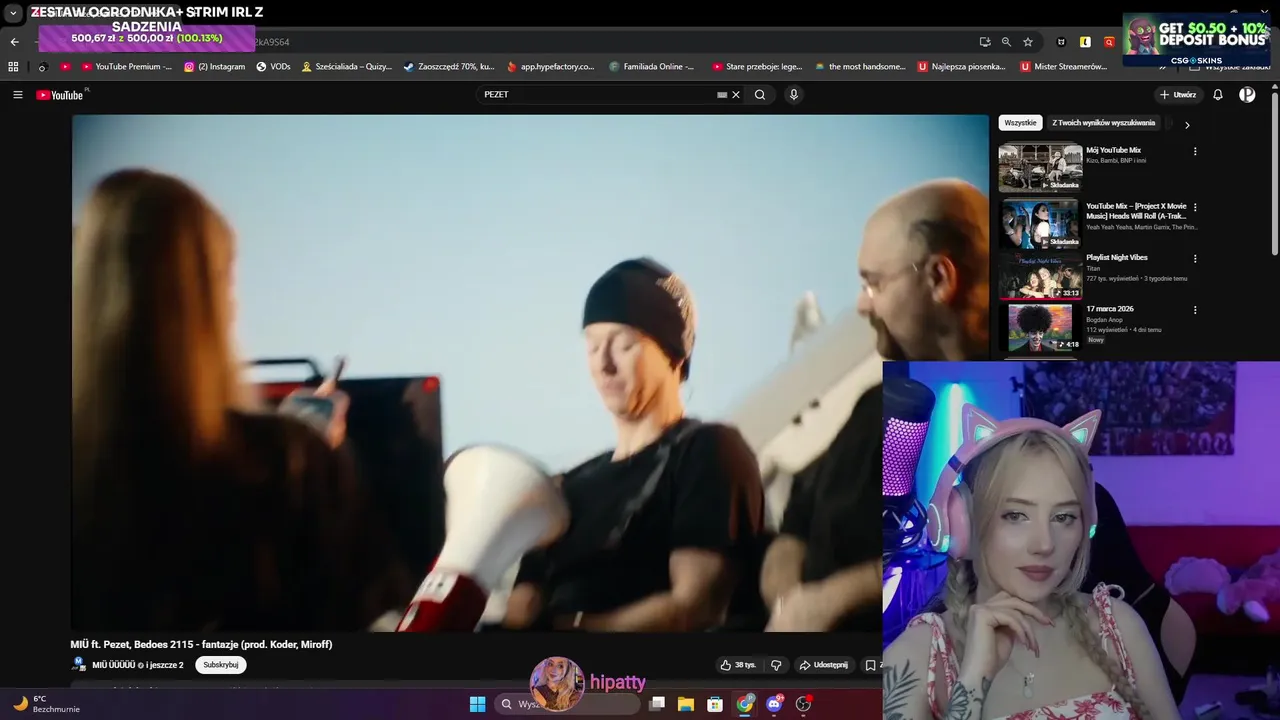Like the video with thumbs-up button
The width and height of the screenshot is (1280, 720).
pyautogui.click(x=738, y=665)
